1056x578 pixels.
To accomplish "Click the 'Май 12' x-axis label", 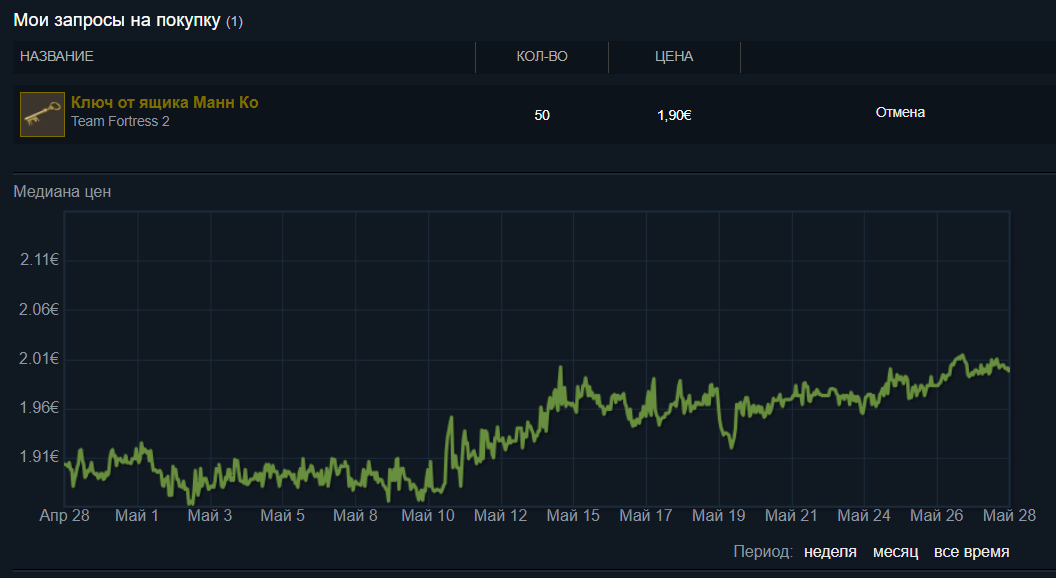I will click(x=500, y=515).
